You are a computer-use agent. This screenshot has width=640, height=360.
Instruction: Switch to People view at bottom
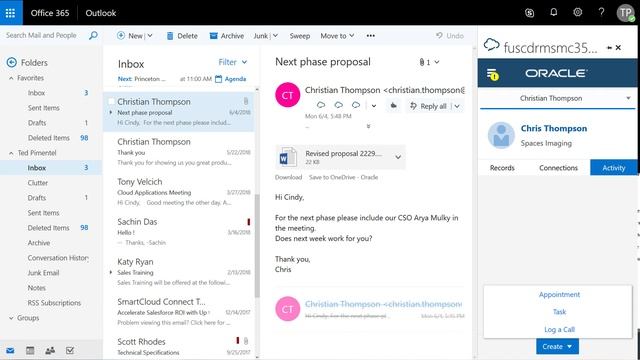coord(50,351)
